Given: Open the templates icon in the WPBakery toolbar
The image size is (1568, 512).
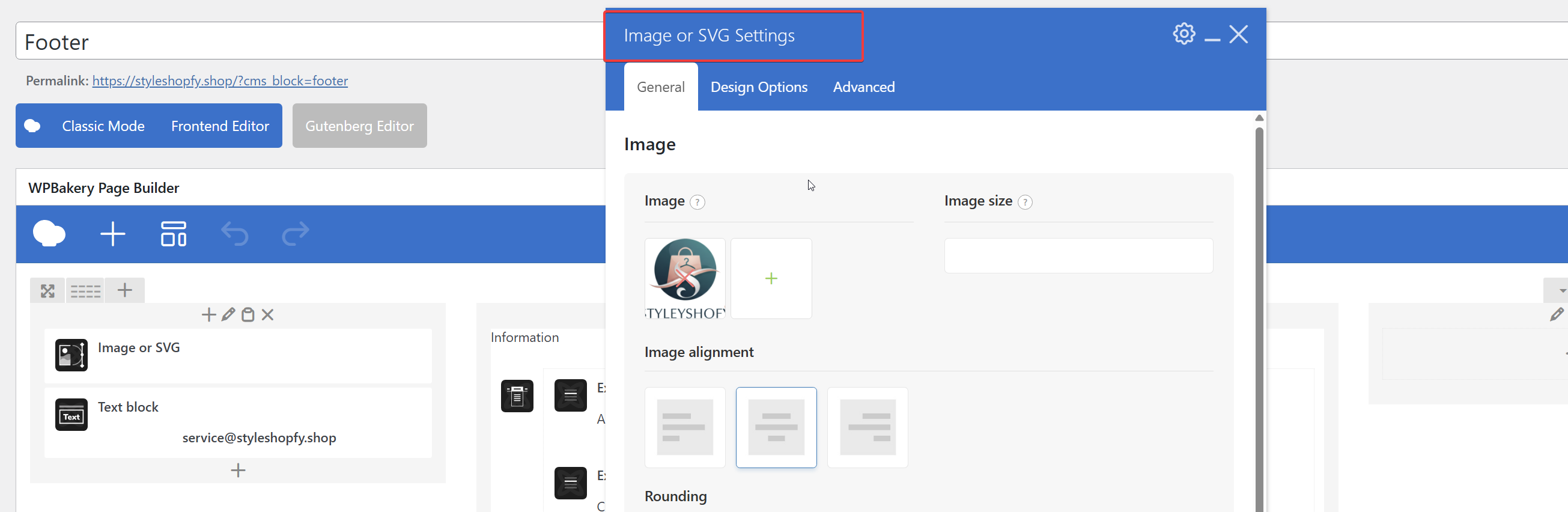Looking at the screenshot, I should (174, 234).
